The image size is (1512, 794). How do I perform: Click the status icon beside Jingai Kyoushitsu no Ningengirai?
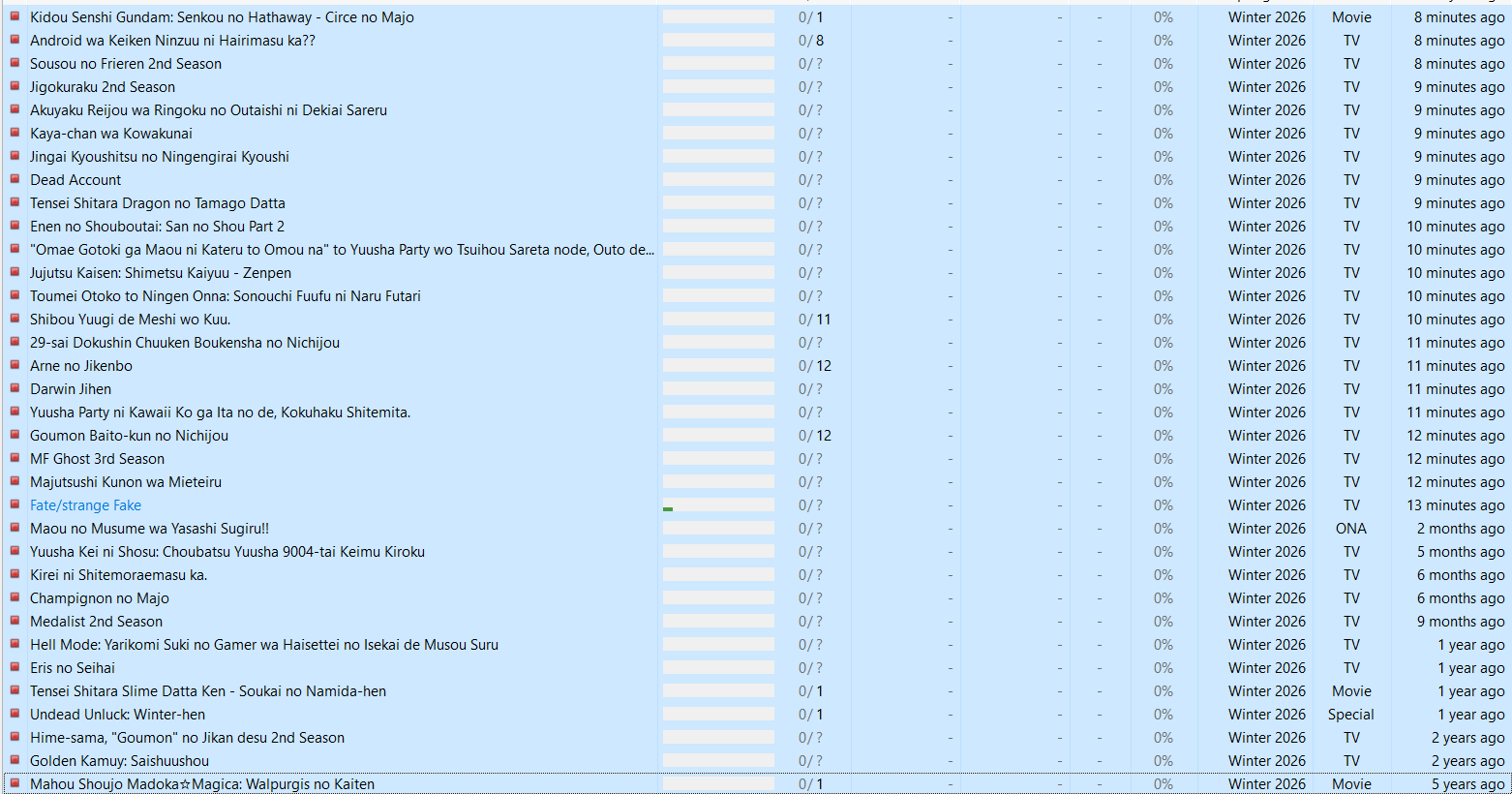pyautogui.click(x=15, y=156)
